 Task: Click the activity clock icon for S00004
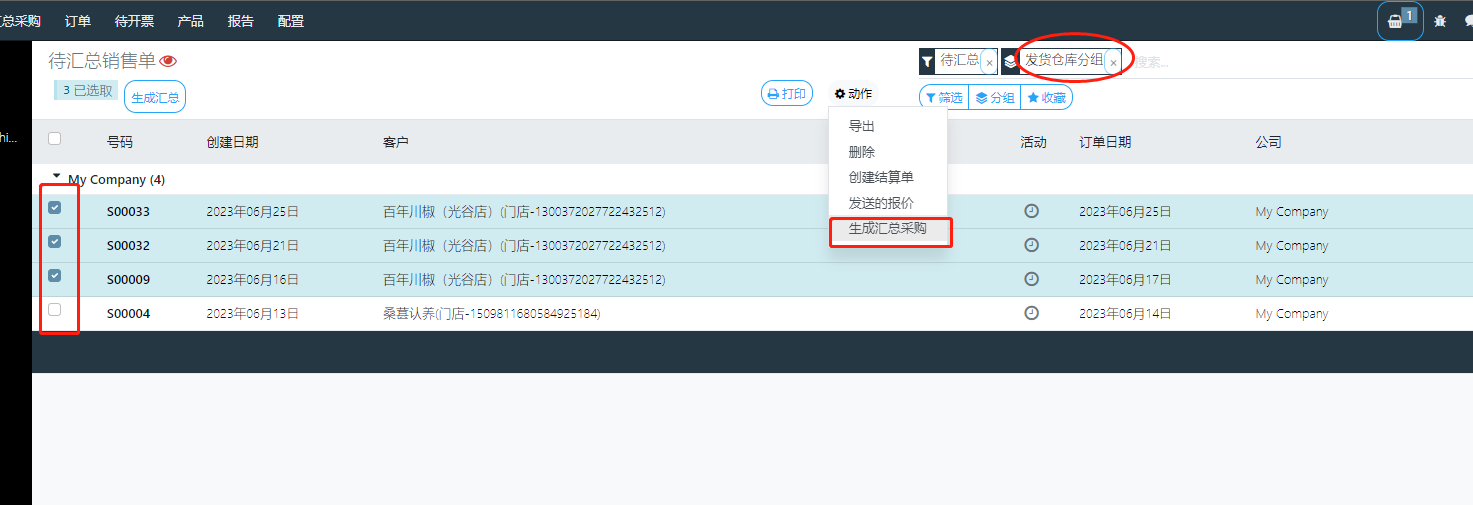tap(1031, 313)
